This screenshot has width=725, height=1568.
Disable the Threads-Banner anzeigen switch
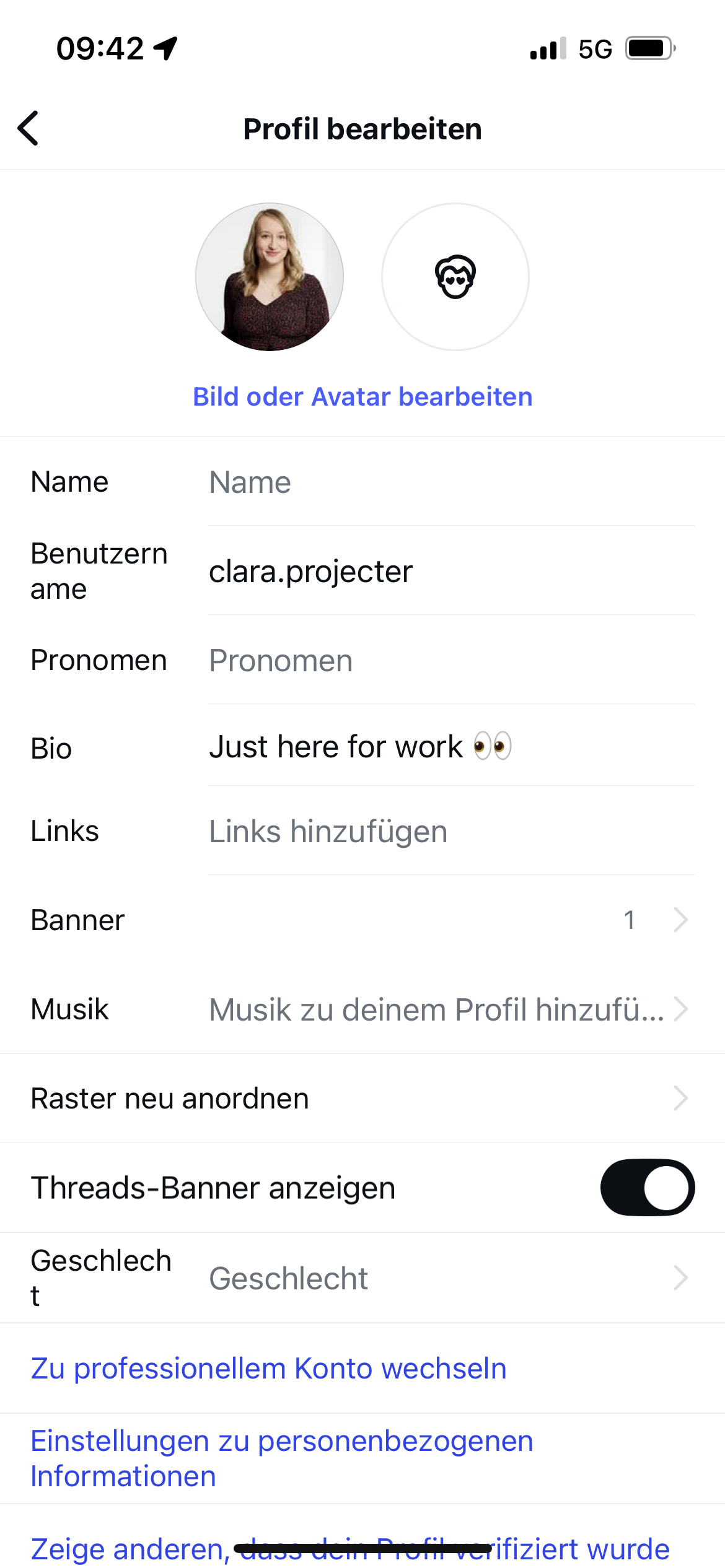point(647,1187)
